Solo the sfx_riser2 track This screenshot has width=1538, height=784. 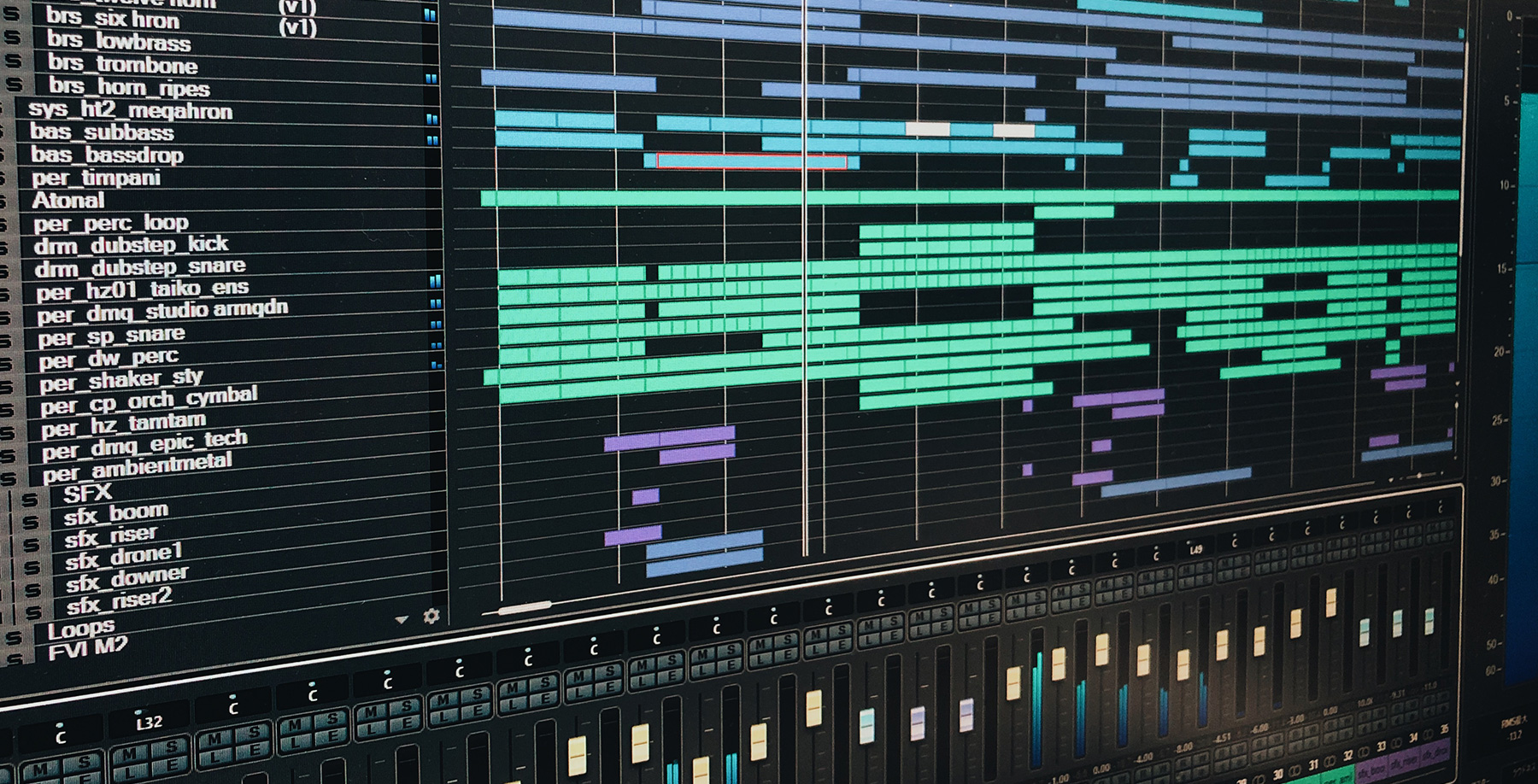pos(33,612)
